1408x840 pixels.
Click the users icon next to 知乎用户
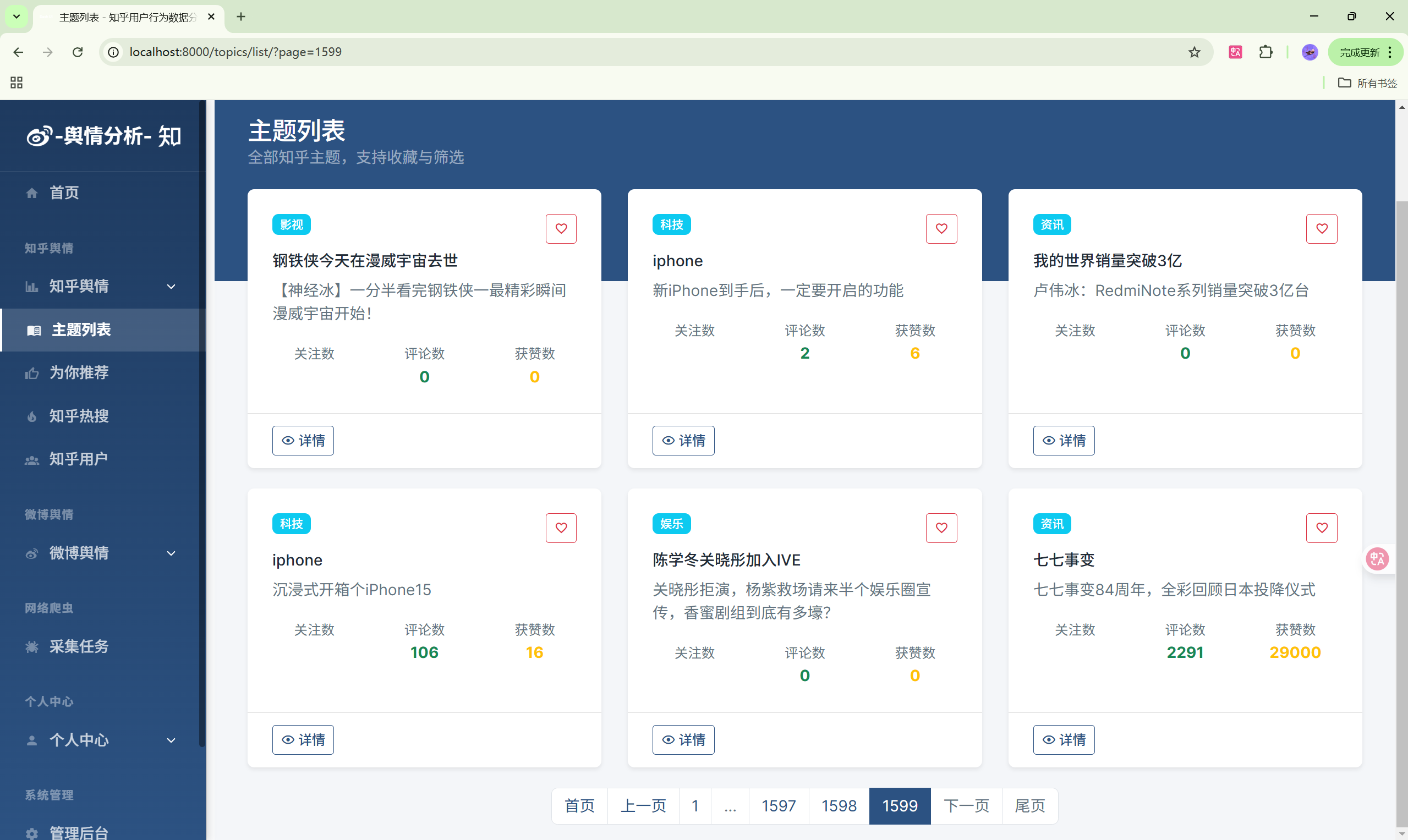point(32,460)
